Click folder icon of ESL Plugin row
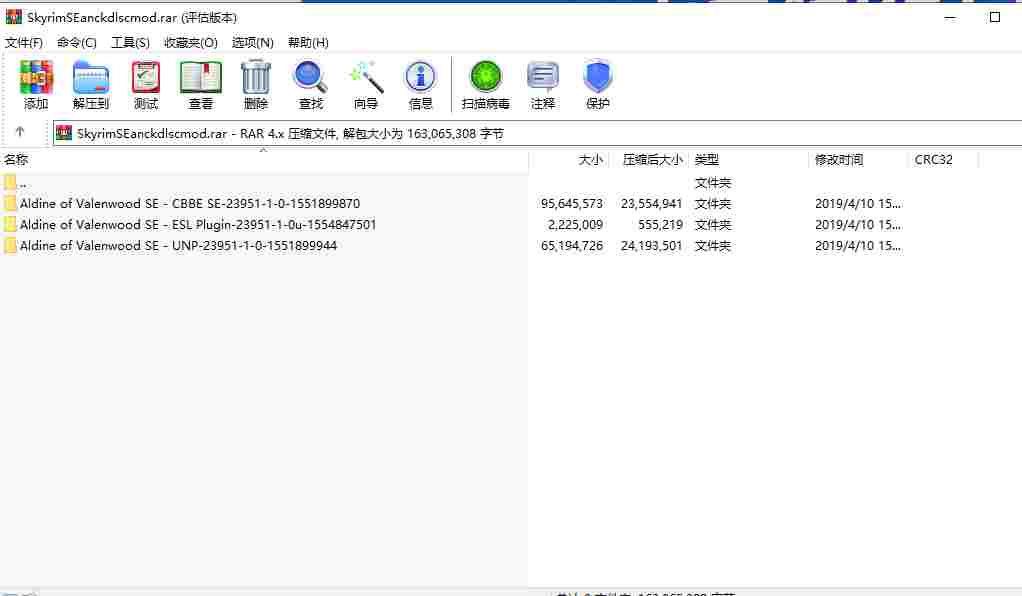The height and width of the screenshot is (596, 1022). point(10,224)
